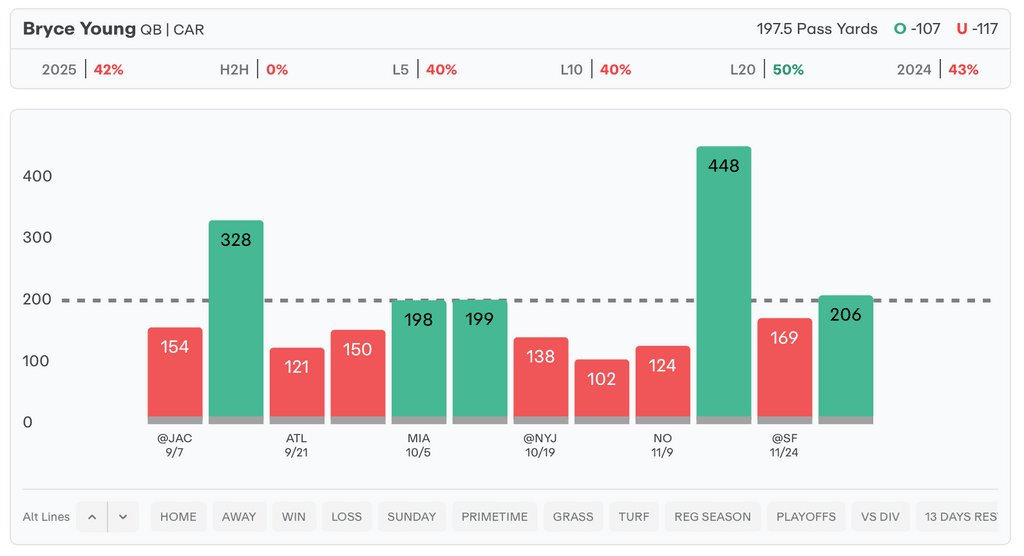Switch to the L5 hit-rate tab

click(x=425, y=70)
